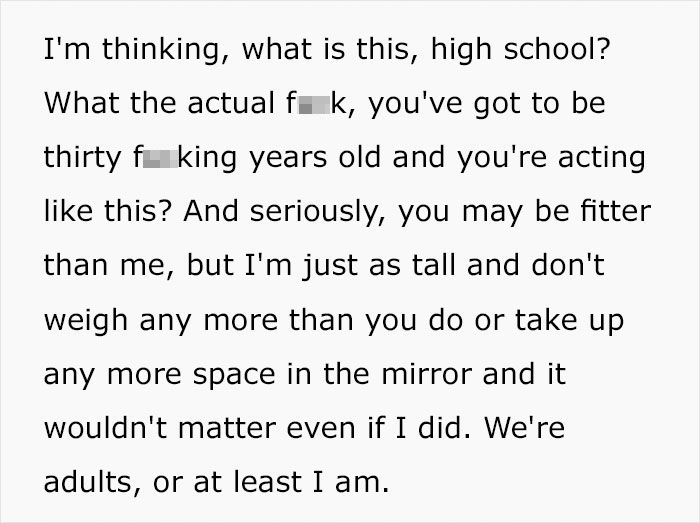The image size is (700, 523).
Task: Click the word 'space' in the seventh line
Action: [234, 375]
